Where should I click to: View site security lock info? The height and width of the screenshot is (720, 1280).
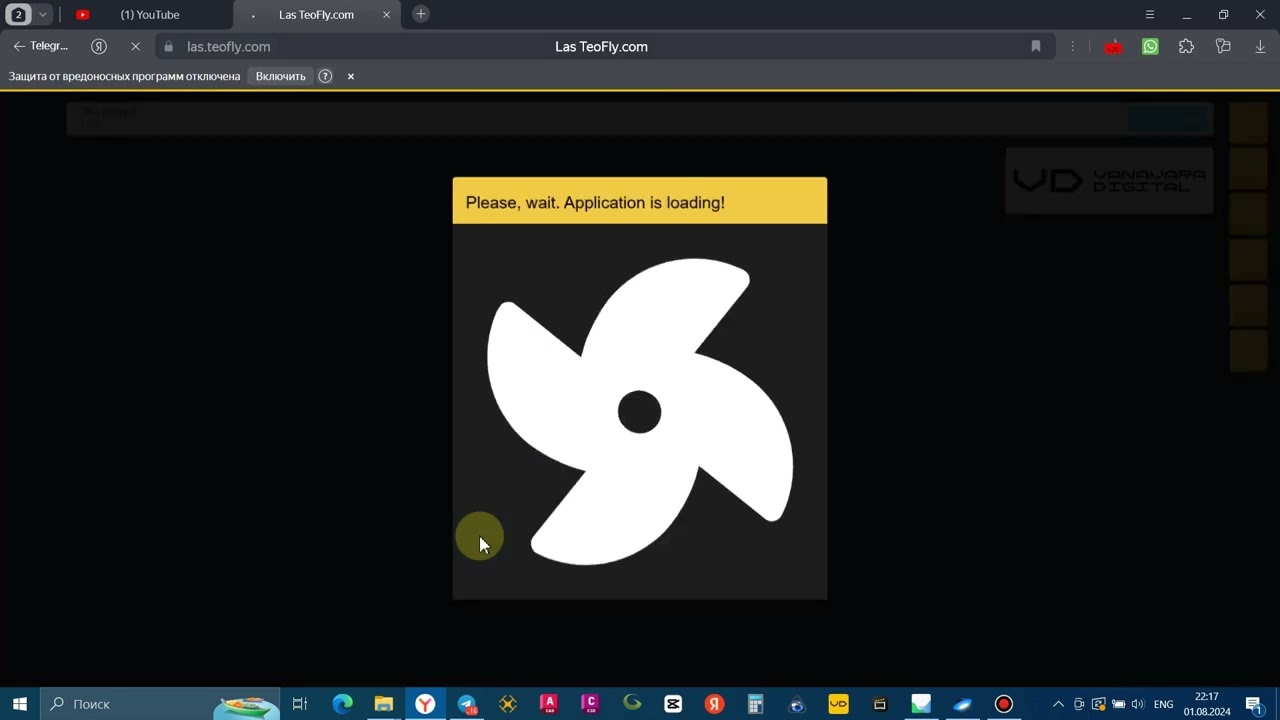coord(168,47)
